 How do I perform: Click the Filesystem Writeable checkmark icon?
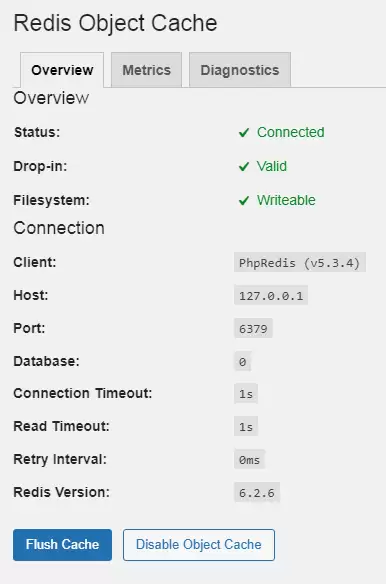pos(244,201)
